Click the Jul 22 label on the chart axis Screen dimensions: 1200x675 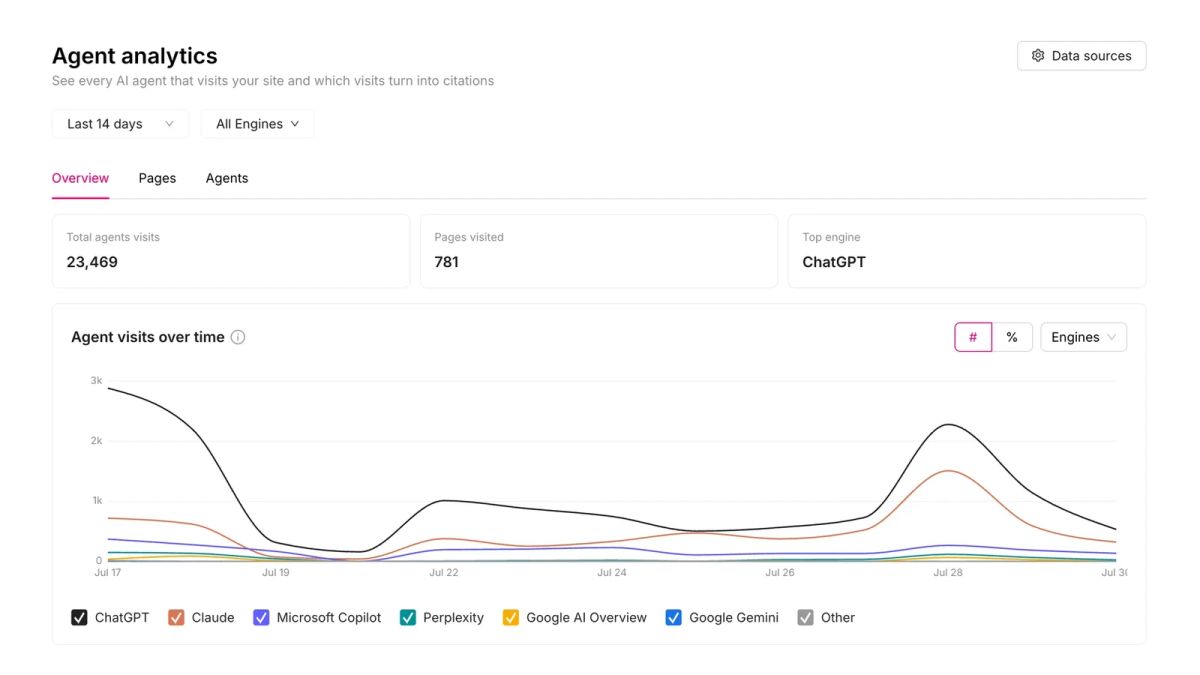[443, 573]
